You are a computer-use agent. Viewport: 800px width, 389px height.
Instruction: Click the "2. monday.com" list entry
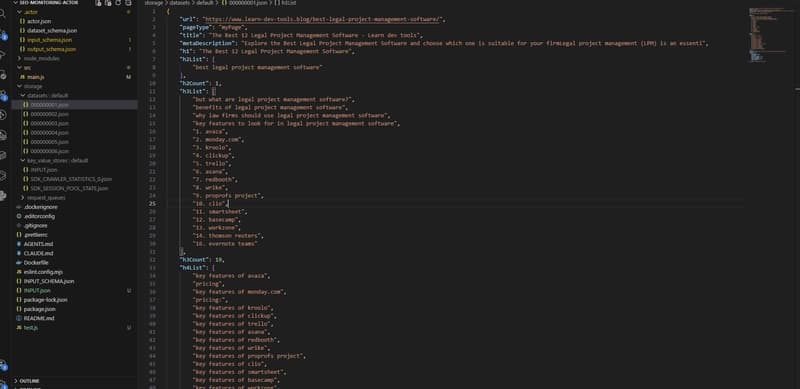point(218,139)
